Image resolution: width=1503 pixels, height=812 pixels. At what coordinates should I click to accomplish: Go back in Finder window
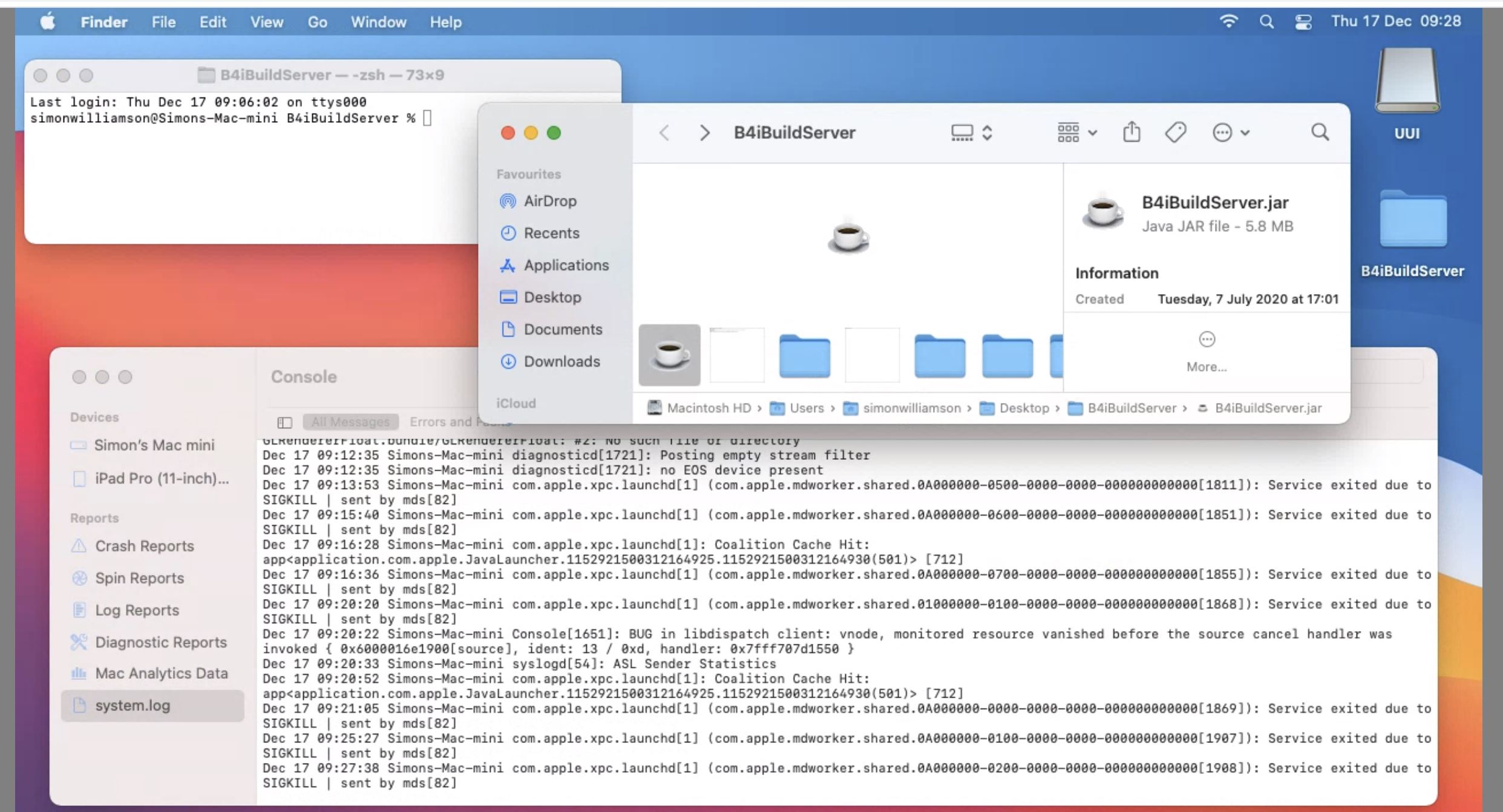tap(664, 133)
